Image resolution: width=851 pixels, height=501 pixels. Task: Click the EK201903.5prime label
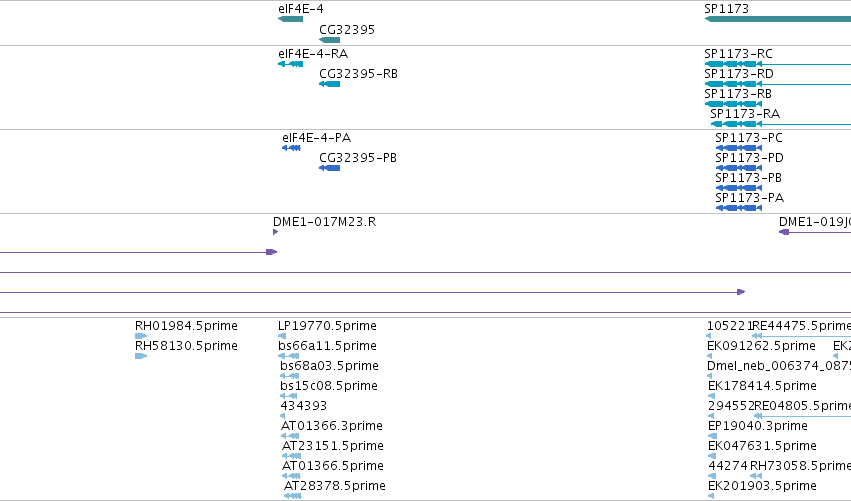point(762,486)
